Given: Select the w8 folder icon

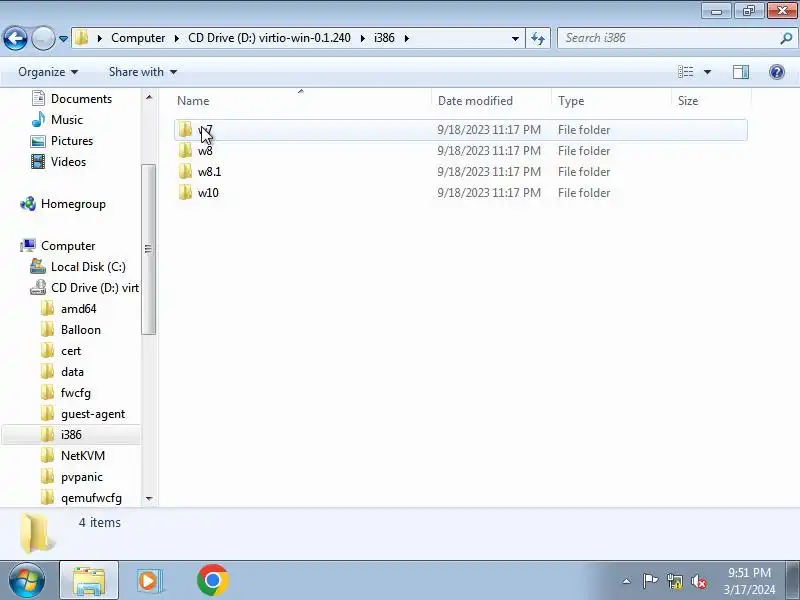Looking at the screenshot, I should [x=185, y=151].
